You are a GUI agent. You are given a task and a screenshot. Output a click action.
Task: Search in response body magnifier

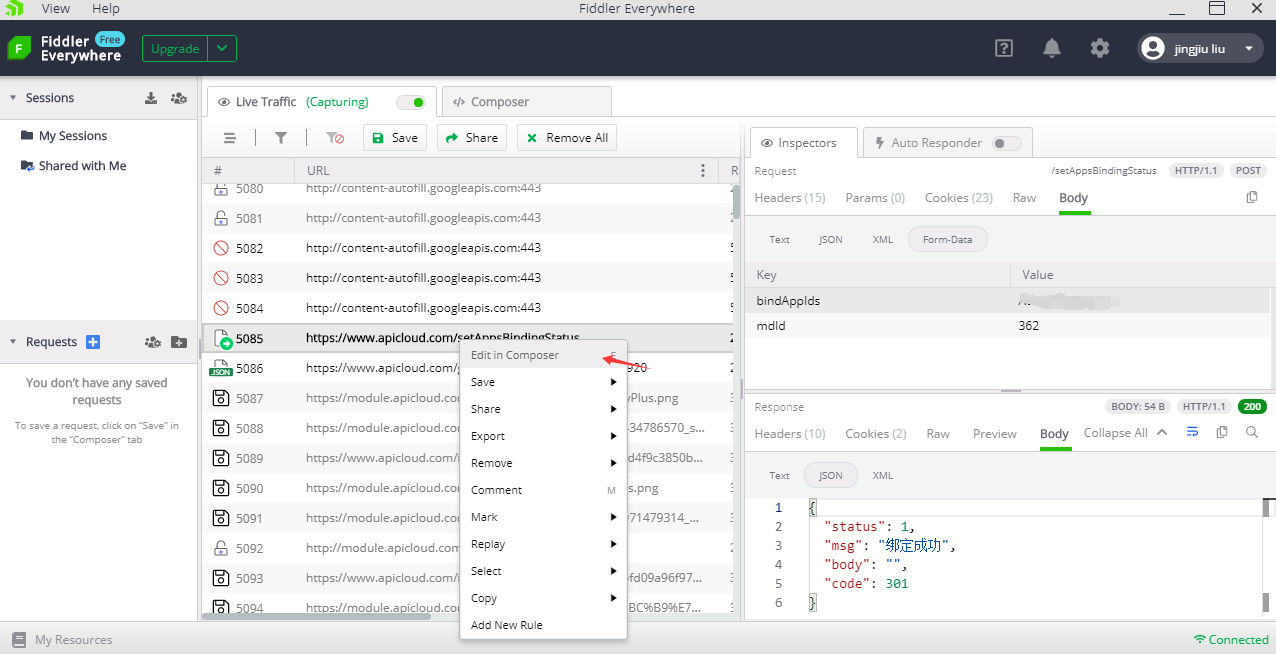tap(1252, 432)
